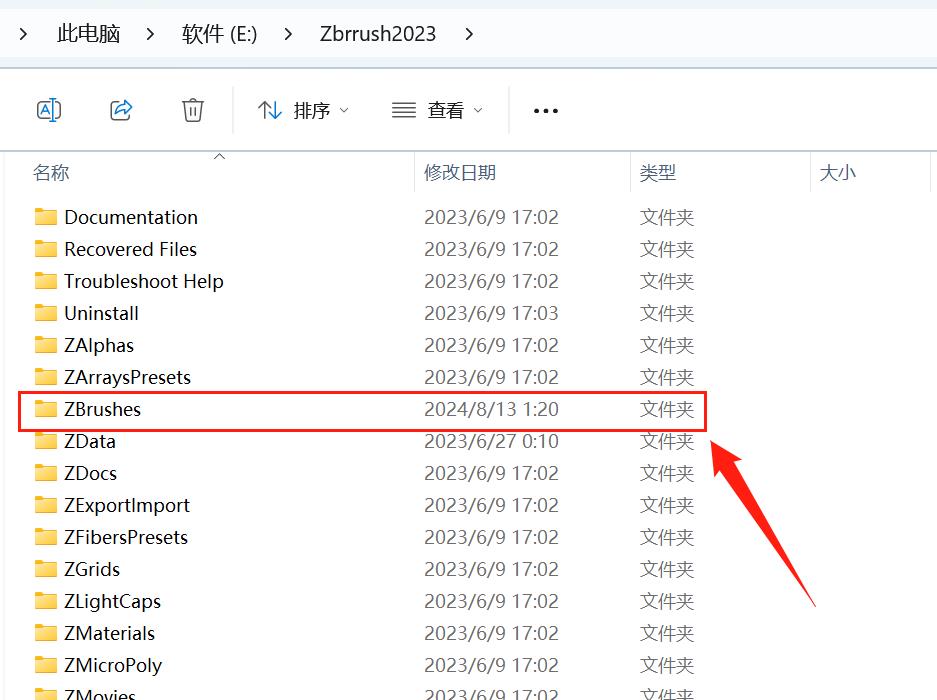Click the Documentation folder name

click(x=131, y=217)
